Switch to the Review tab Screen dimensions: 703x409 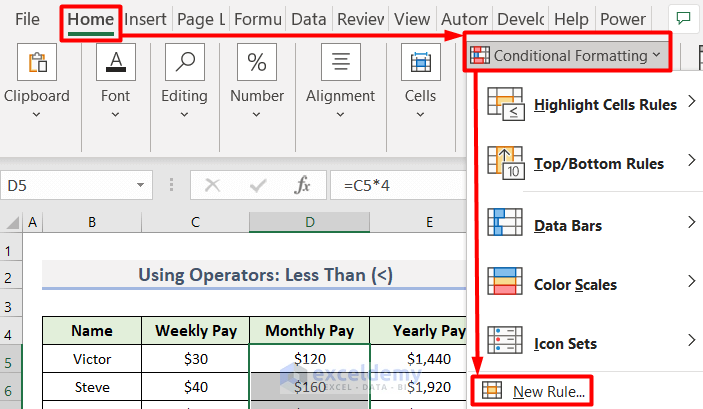click(x=360, y=19)
